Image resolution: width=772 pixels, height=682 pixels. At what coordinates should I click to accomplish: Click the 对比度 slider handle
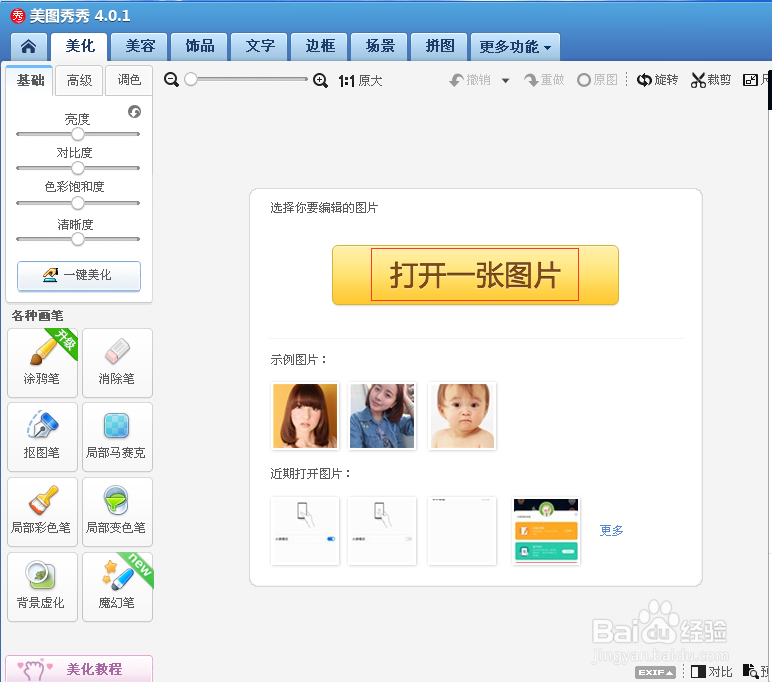point(78,168)
